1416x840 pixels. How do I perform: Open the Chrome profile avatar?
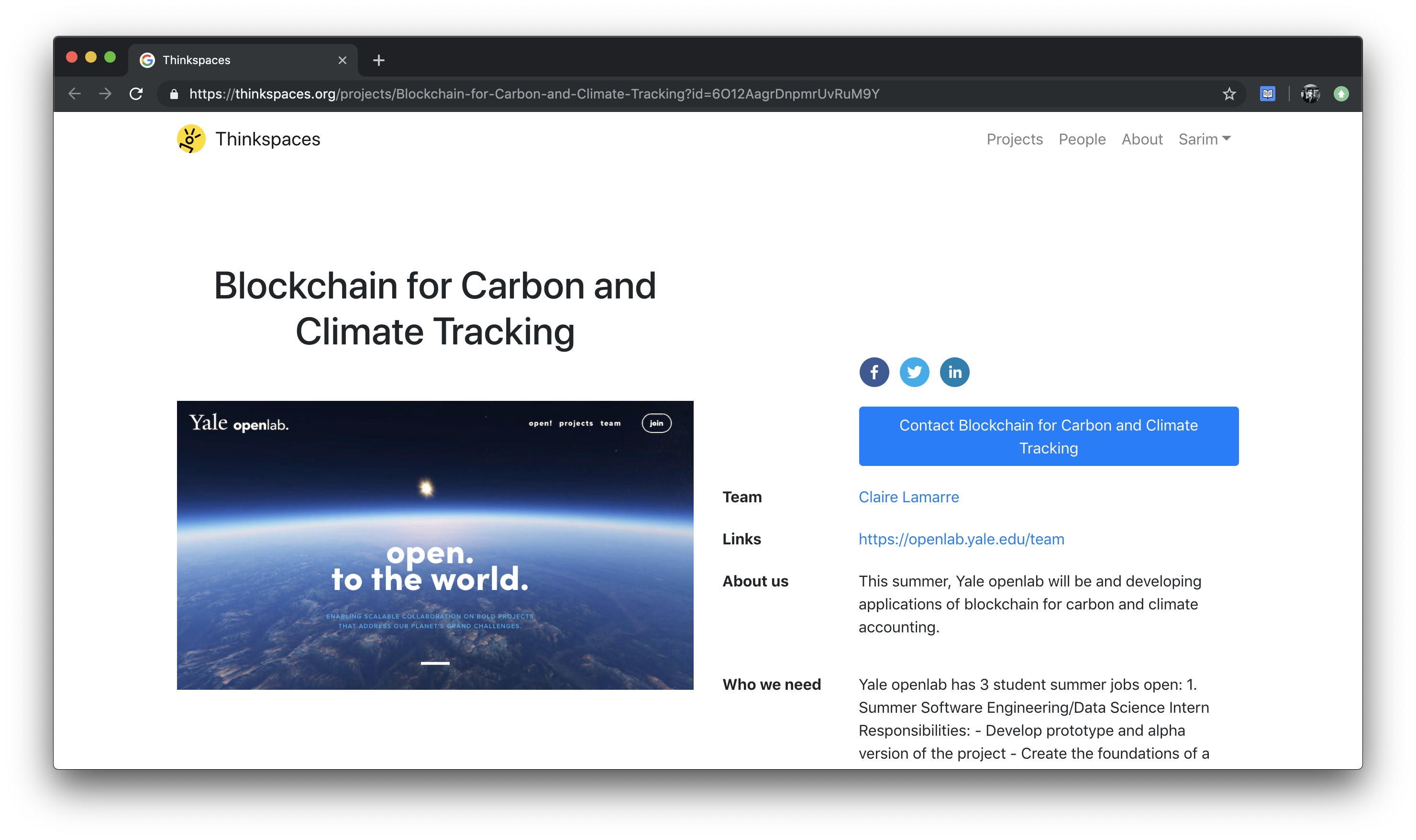coord(1310,94)
